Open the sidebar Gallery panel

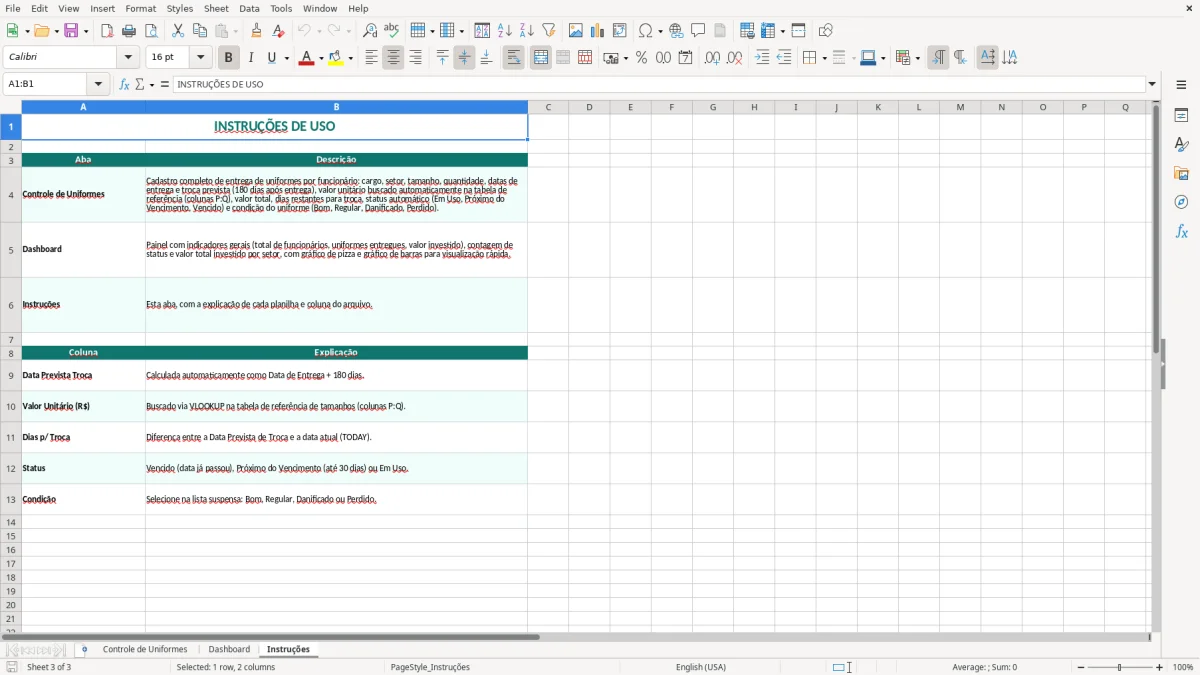pos(1181,174)
